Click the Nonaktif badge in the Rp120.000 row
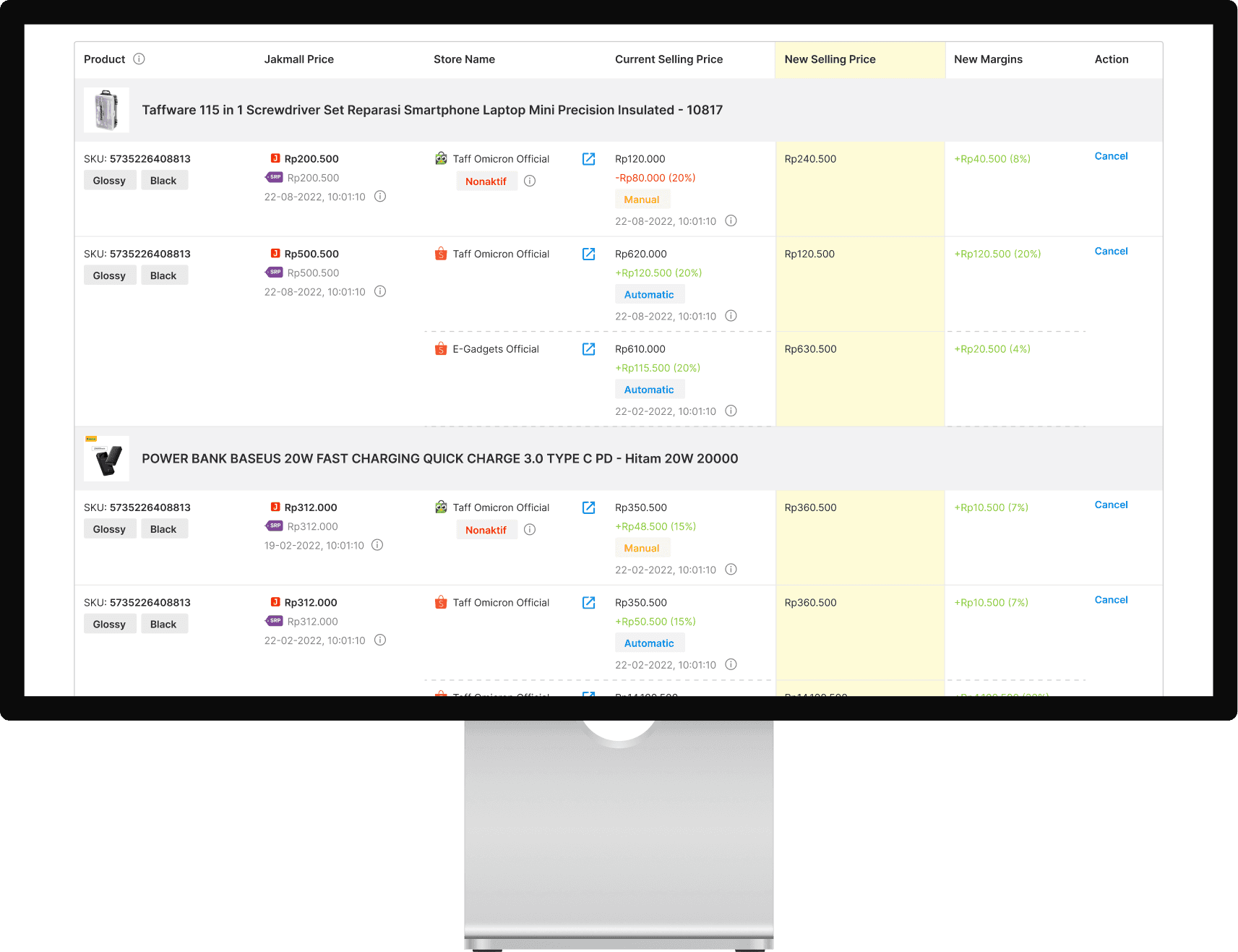 click(x=486, y=181)
